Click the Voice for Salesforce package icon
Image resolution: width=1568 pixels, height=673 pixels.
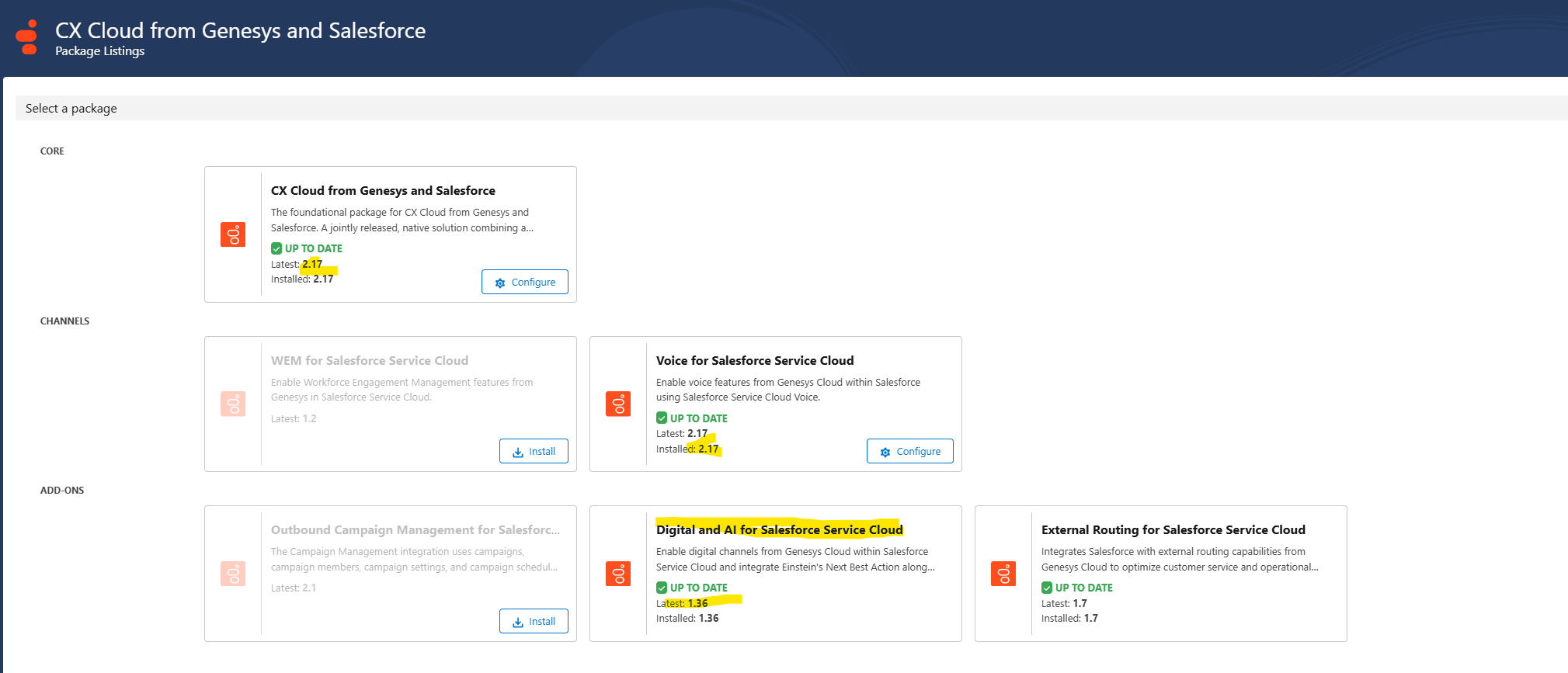pyautogui.click(x=618, y=404)
